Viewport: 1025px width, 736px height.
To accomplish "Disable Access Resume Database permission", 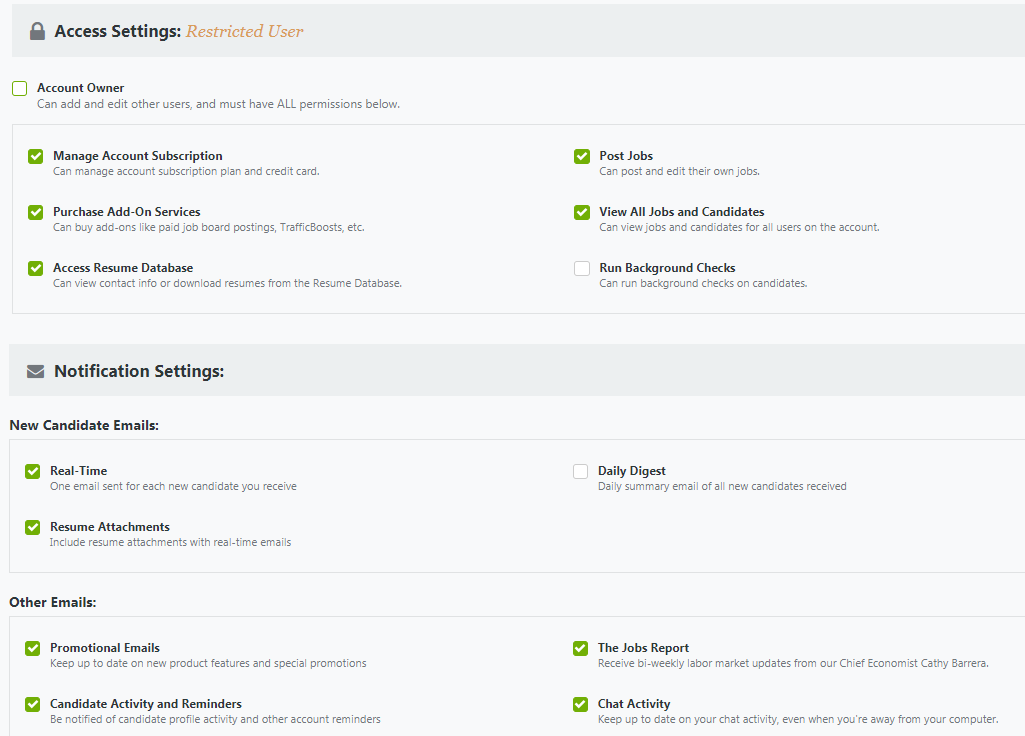I will (x=35, y=268).
